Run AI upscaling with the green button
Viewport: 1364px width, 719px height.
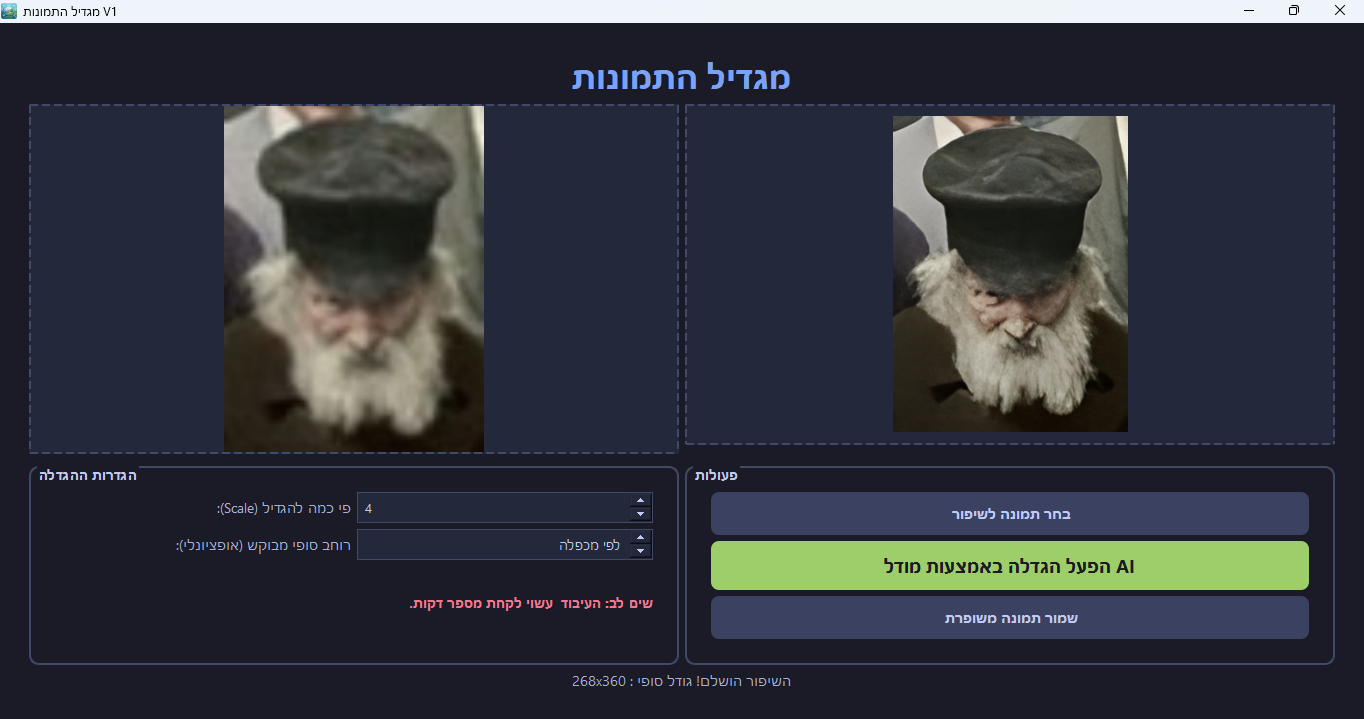1009,566
